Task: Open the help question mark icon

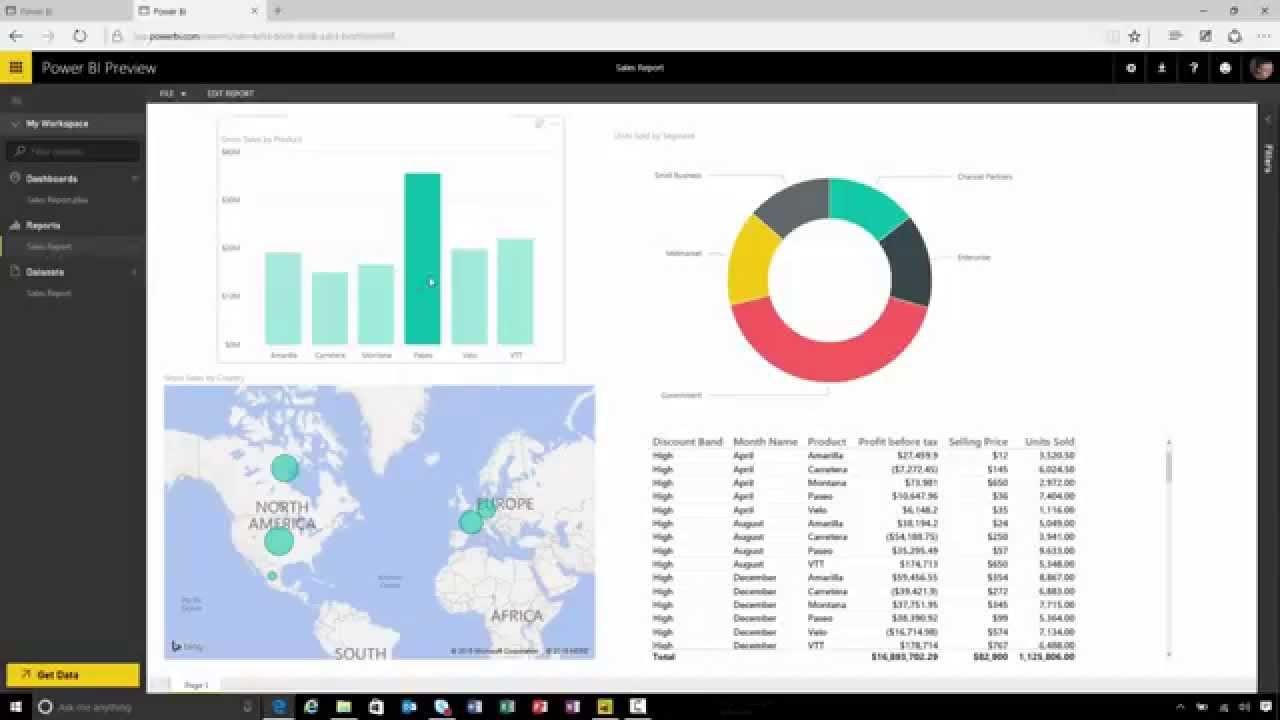Action: (x=1193, y=68)
